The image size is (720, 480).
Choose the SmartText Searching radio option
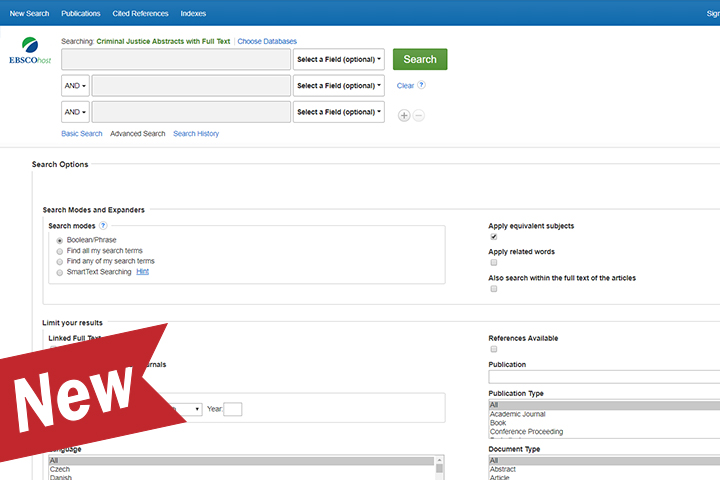(60, 272)
